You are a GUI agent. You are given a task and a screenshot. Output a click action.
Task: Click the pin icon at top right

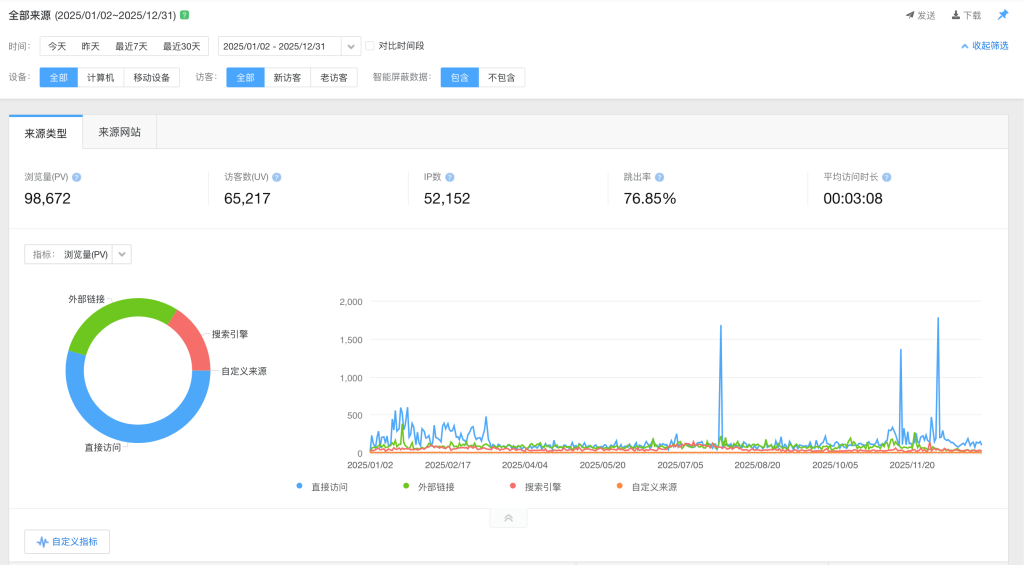(1003, 15)
